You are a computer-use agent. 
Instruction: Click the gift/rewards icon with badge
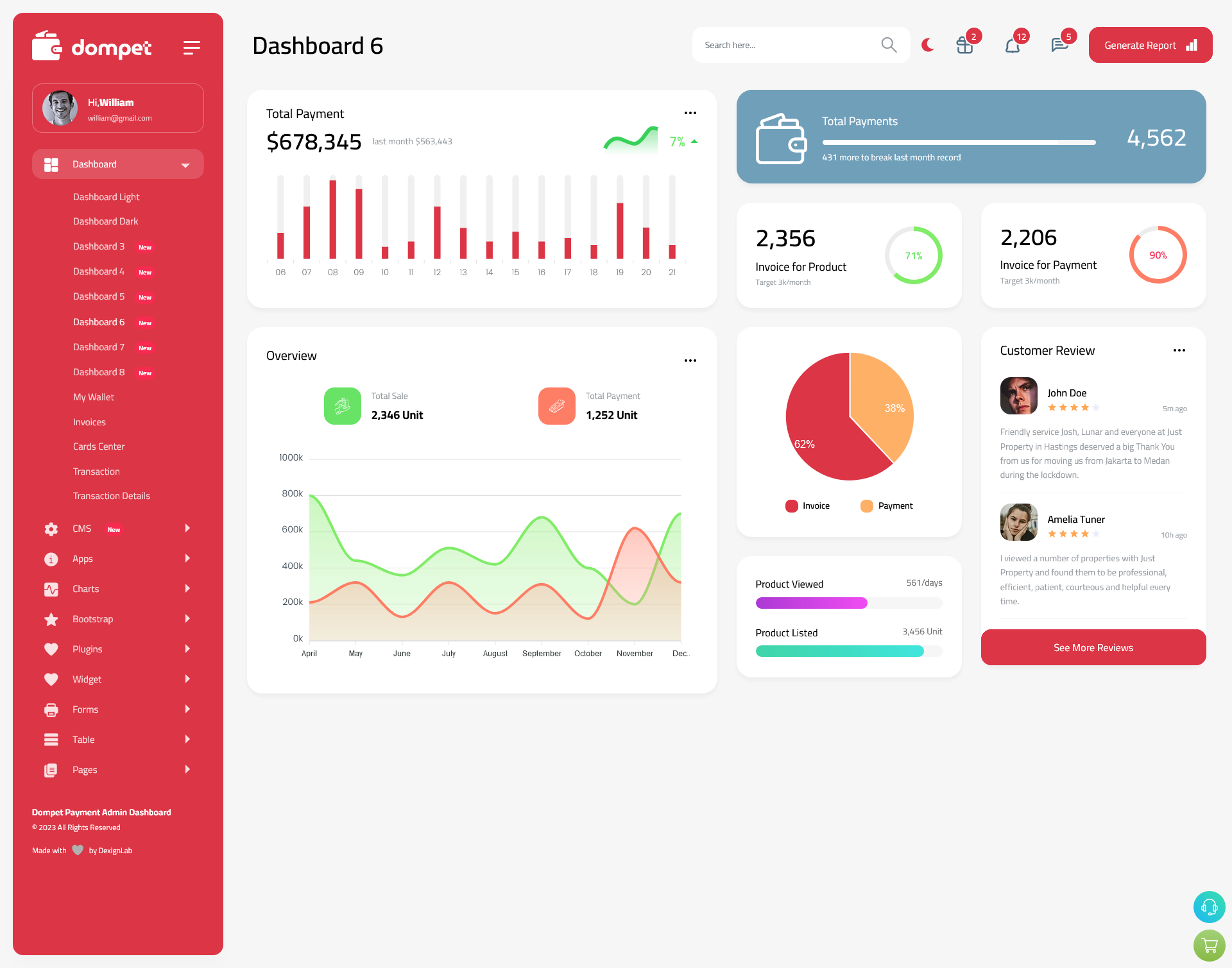pos(964,44)
